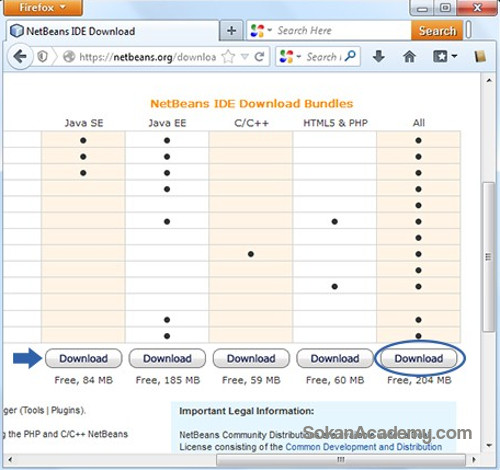Image resolution: width=500 pixels, height=470 pixels.
Task: Click the scroll right arrow
Action: click(x=474, y=460)
